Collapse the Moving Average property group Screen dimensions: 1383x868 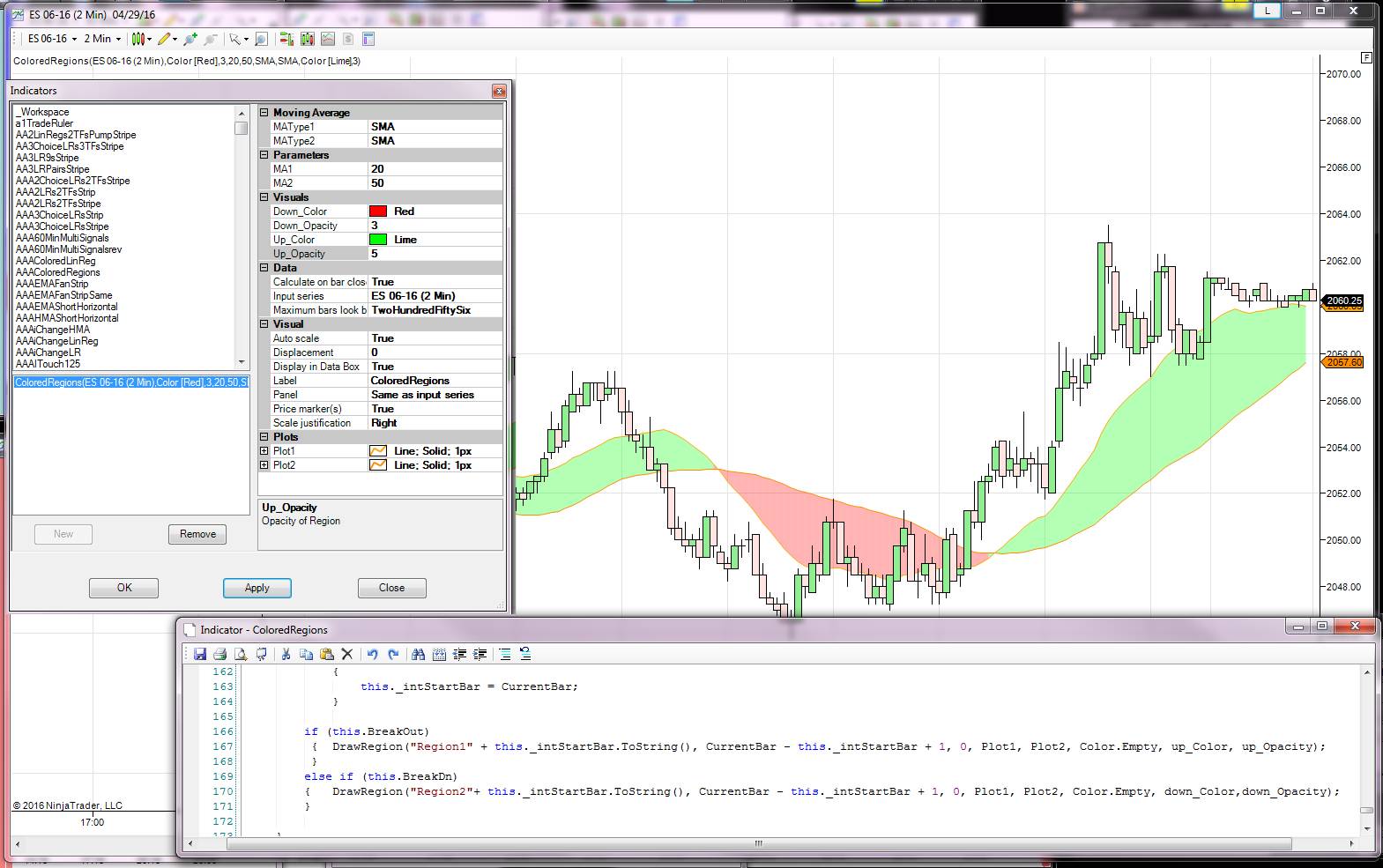coord(264,113)
